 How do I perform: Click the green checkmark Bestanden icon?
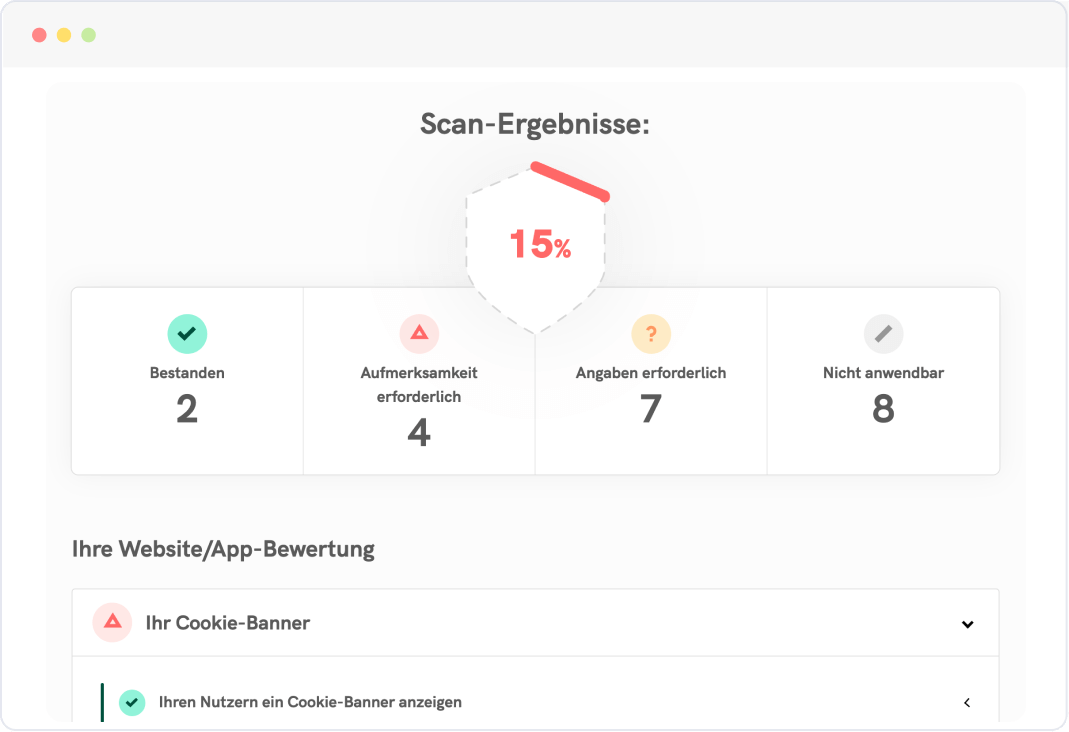187,334
